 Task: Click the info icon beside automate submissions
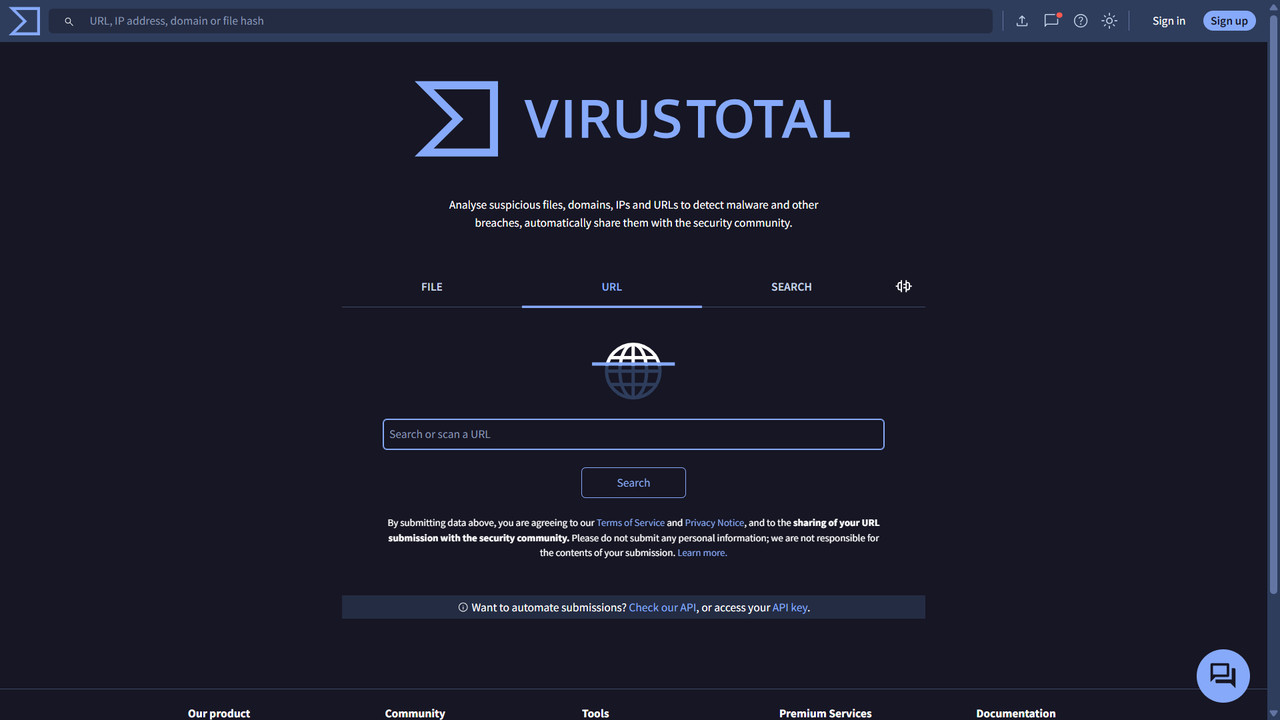(463, 607)
